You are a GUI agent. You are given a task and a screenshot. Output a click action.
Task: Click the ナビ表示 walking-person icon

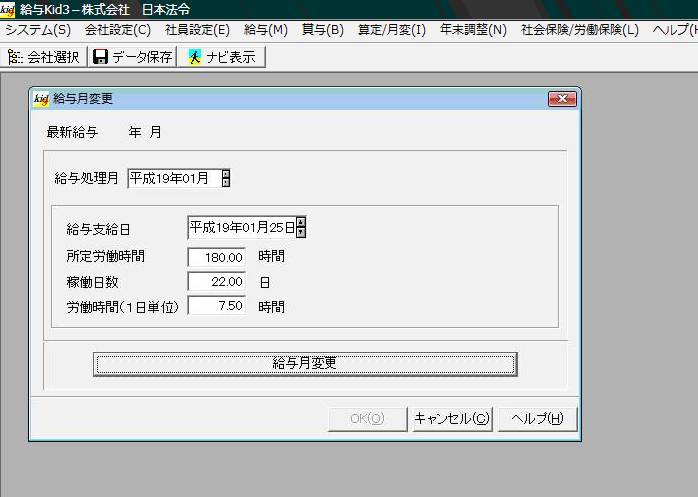[x=194, y=57]
